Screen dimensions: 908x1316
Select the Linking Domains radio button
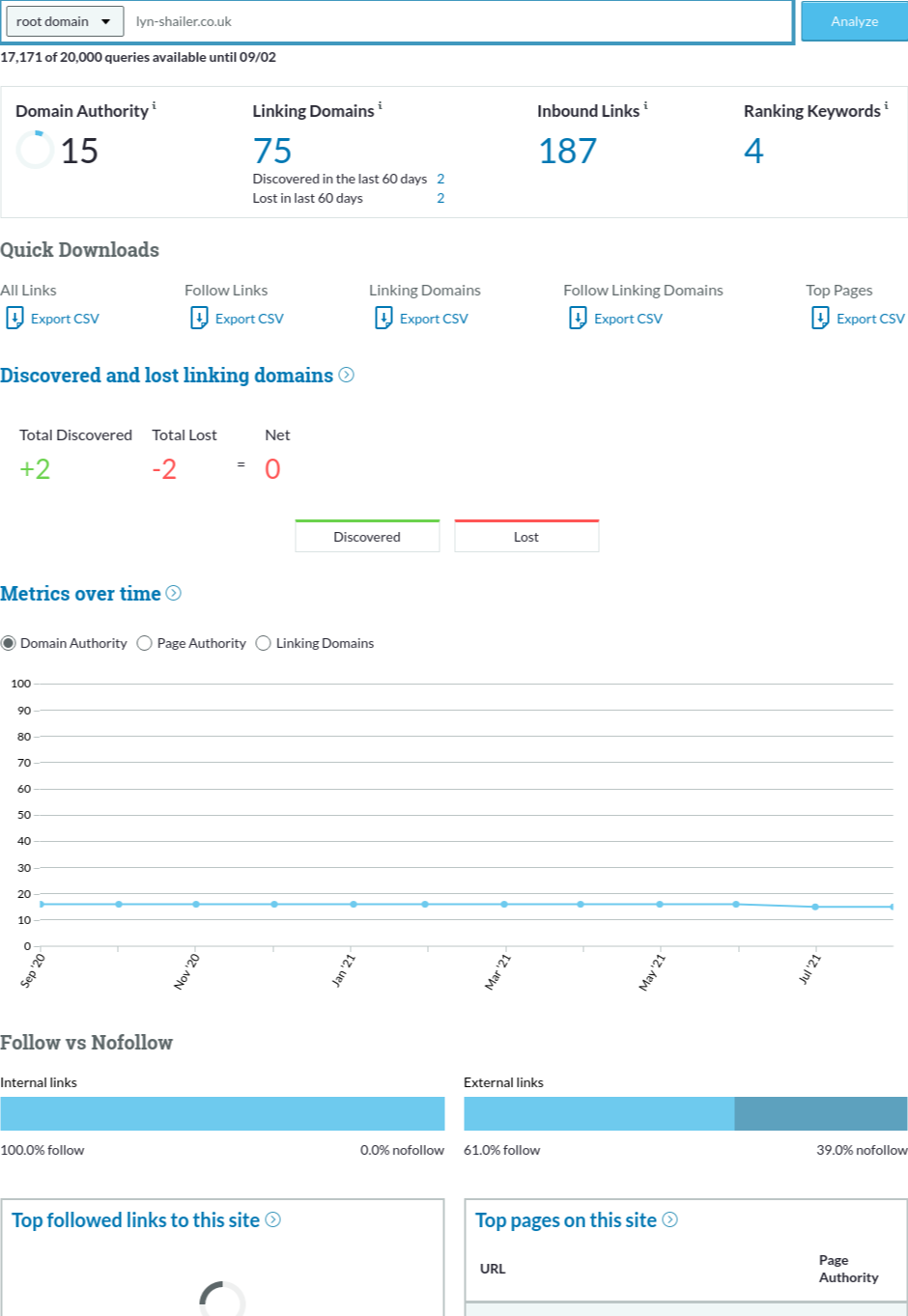pos(264,643)
